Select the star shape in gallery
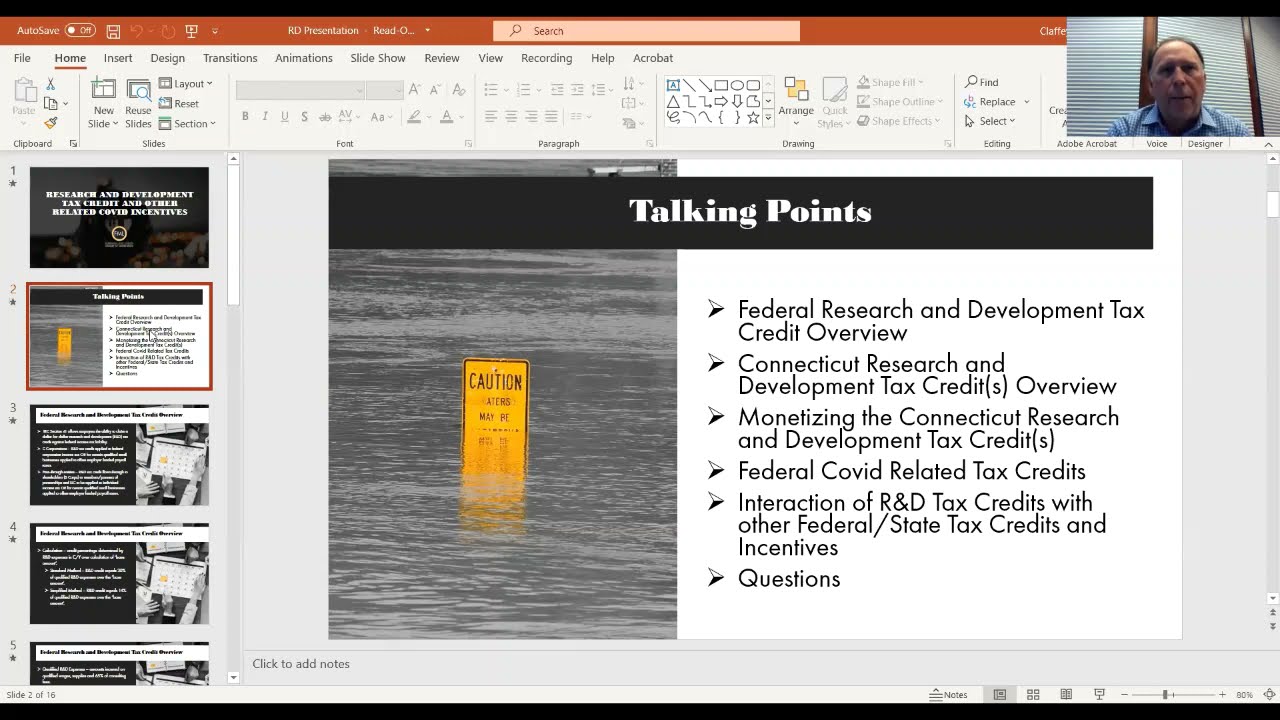Viewport: 1280px width, 720px height. point(753,117)
